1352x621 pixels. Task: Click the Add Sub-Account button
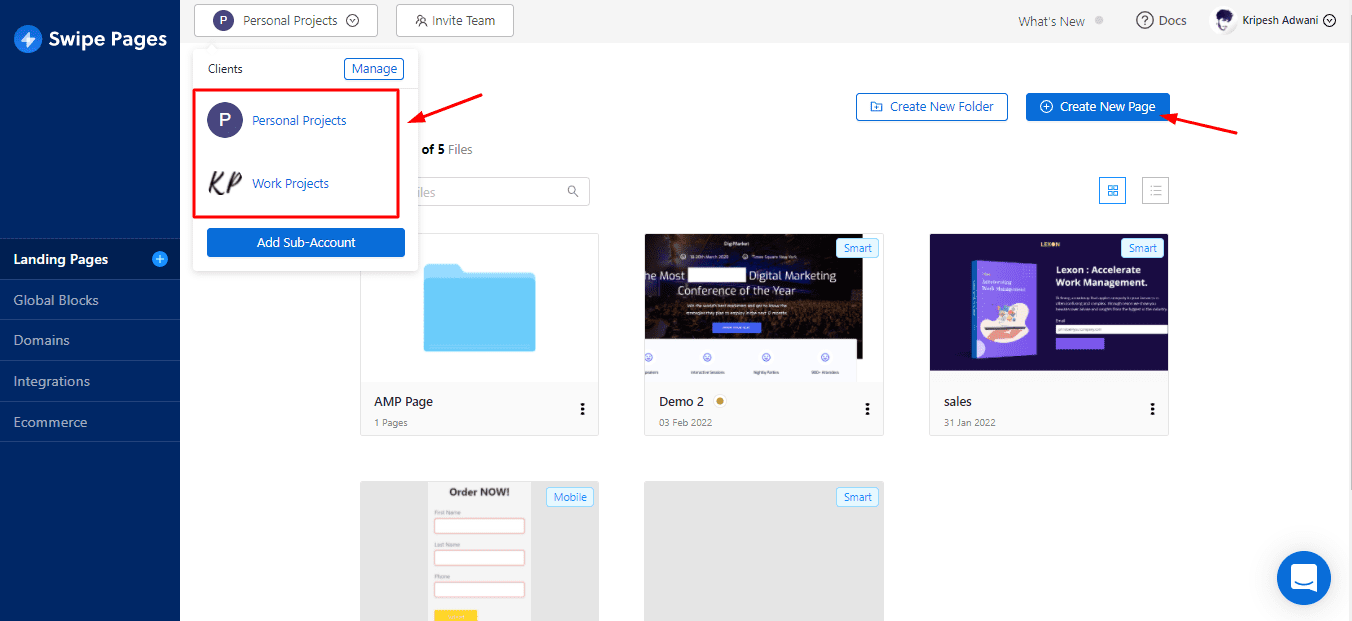click(305, 242)
